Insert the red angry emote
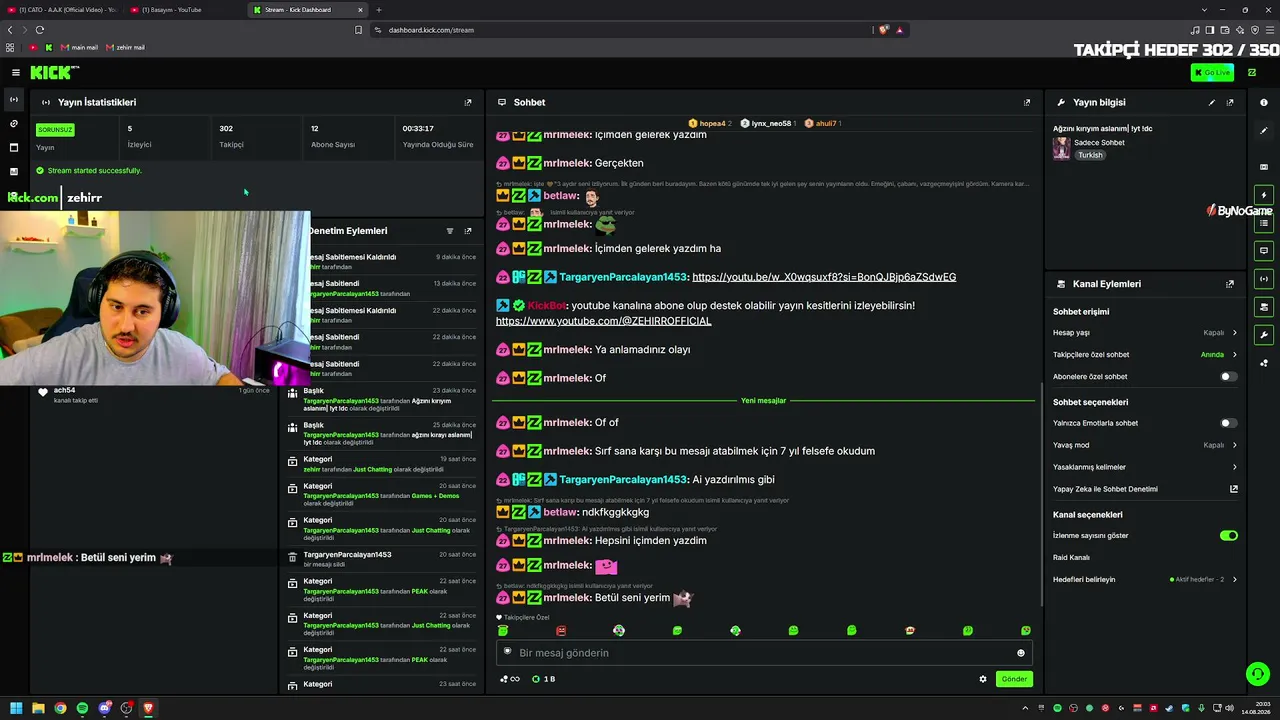Screen dimensions: 1280x720 561,631
